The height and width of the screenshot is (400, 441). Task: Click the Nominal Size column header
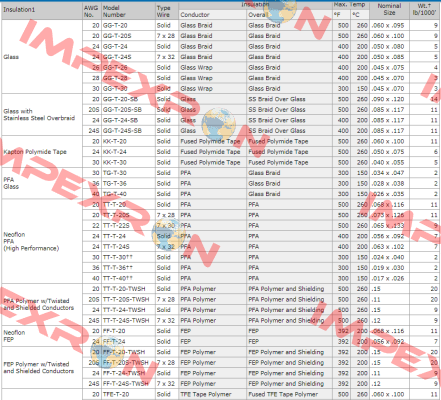(x=389, y=9)
